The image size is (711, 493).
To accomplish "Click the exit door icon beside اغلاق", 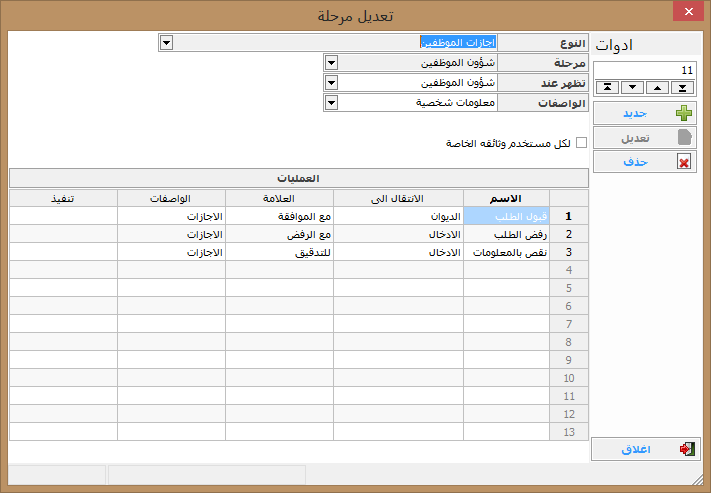I will coord(686,449).
